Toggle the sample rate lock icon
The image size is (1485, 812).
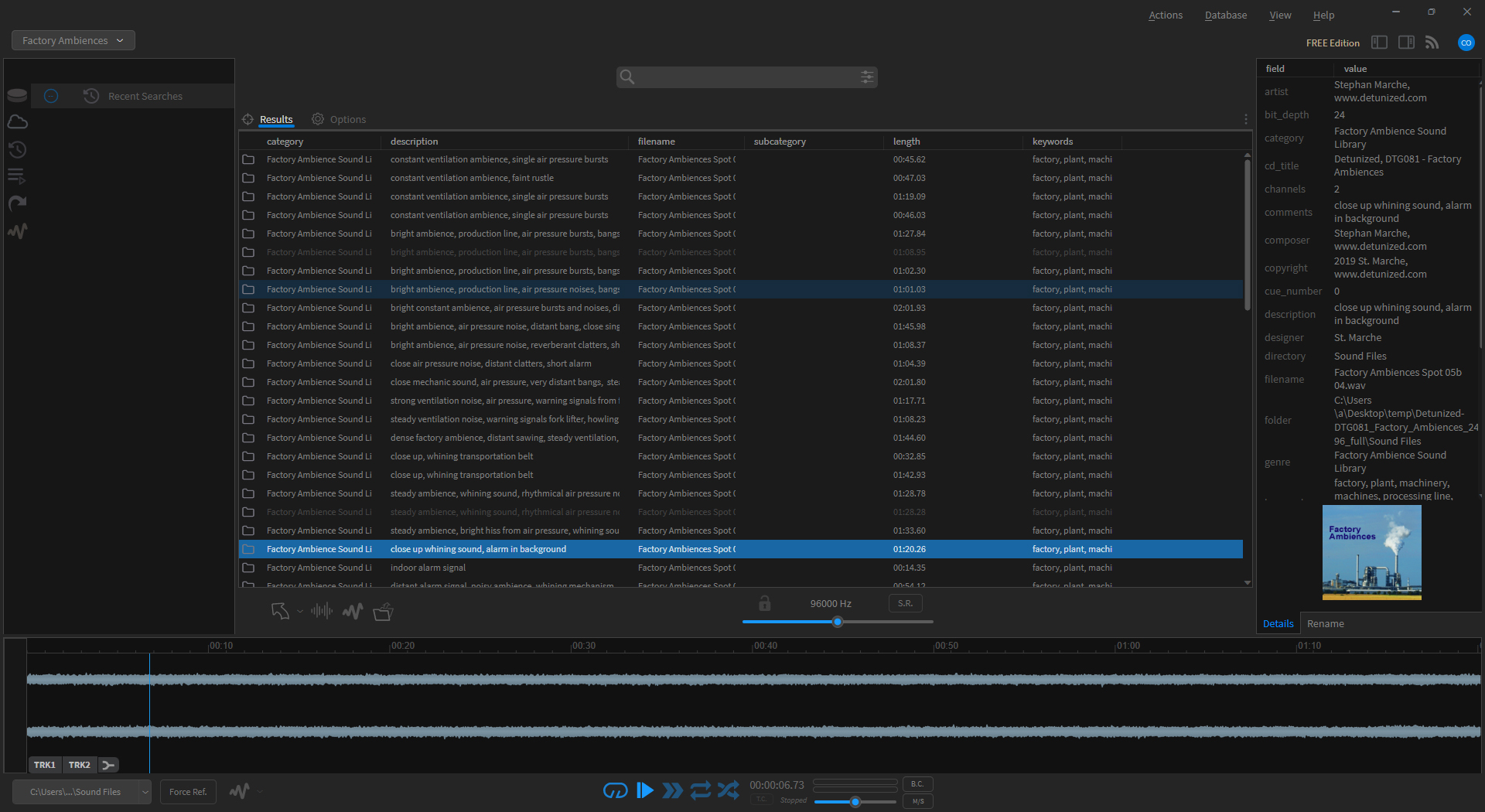(x=764, y=603)
